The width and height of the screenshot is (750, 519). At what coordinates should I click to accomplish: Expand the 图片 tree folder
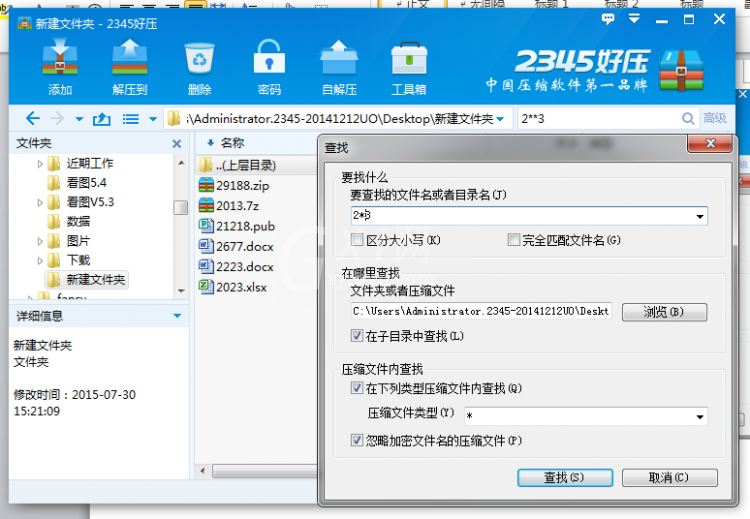tap(40, 241)
